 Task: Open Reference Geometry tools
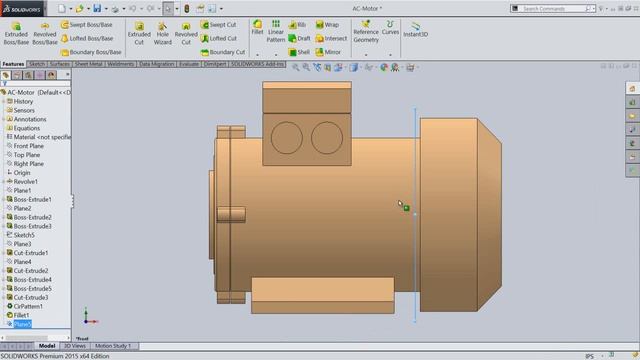click(366, 31)
